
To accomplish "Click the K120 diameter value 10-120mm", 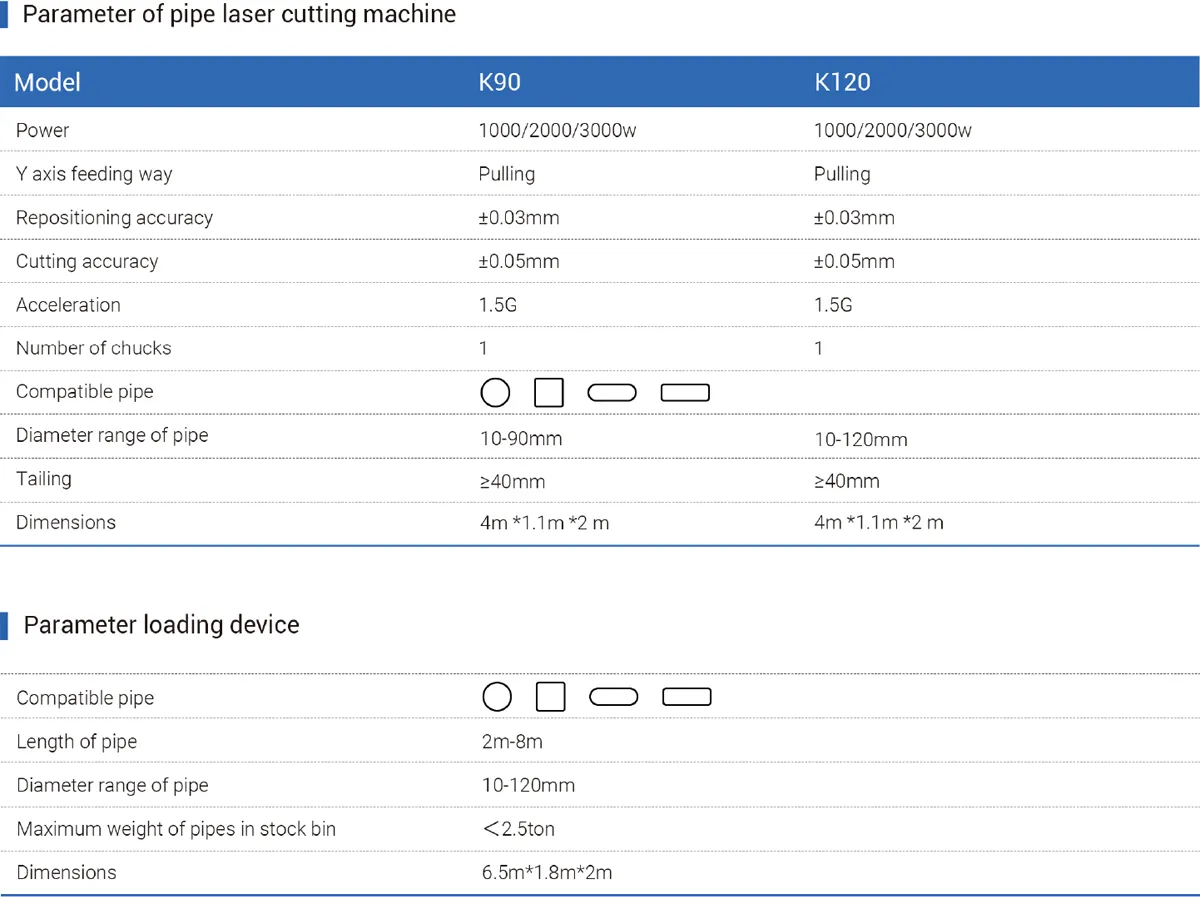I will tap(861, 439).
